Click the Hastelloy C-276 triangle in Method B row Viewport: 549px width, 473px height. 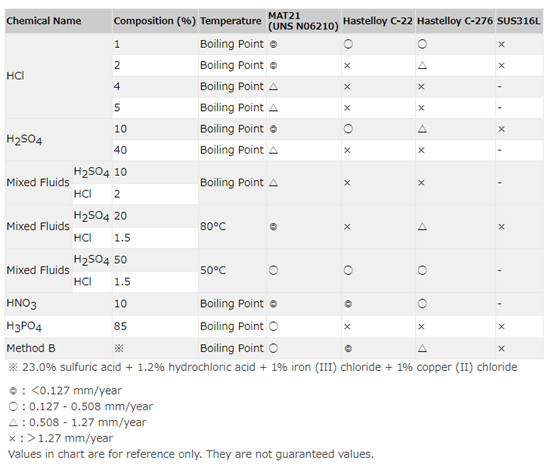(422, 348)
